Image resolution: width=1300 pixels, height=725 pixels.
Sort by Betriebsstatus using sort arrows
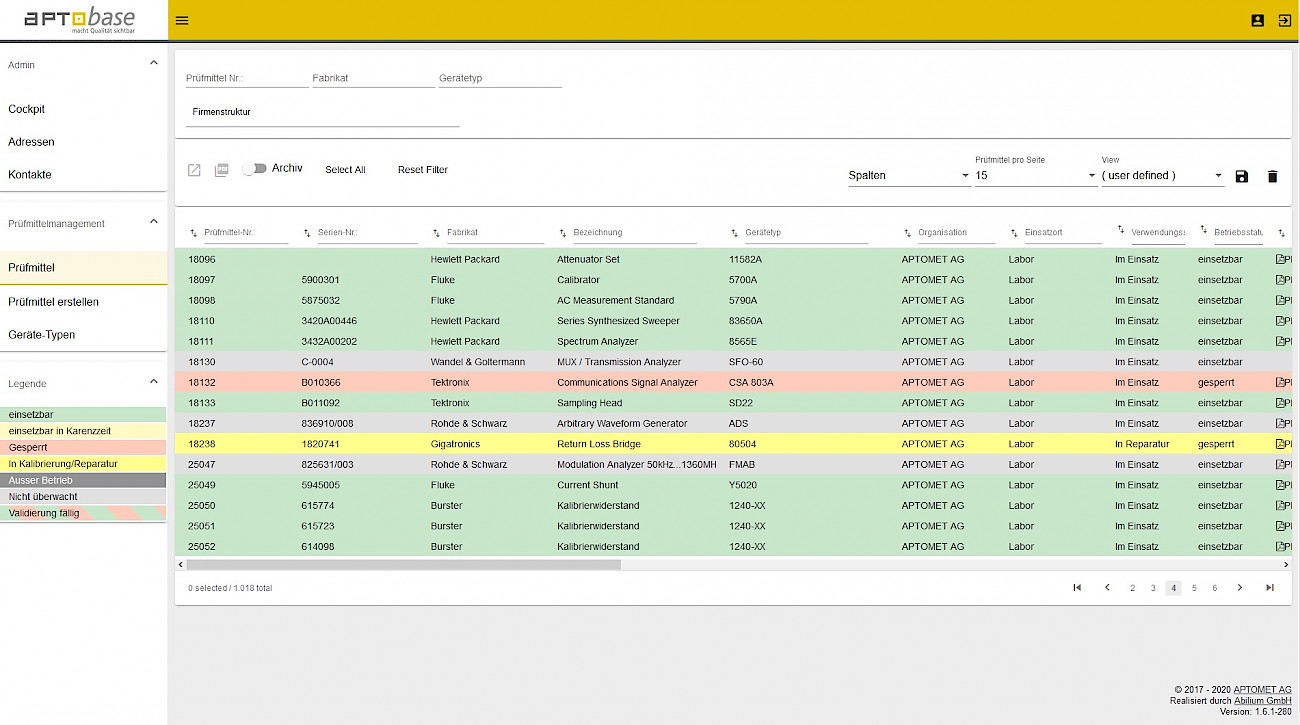pos(1204,230)
